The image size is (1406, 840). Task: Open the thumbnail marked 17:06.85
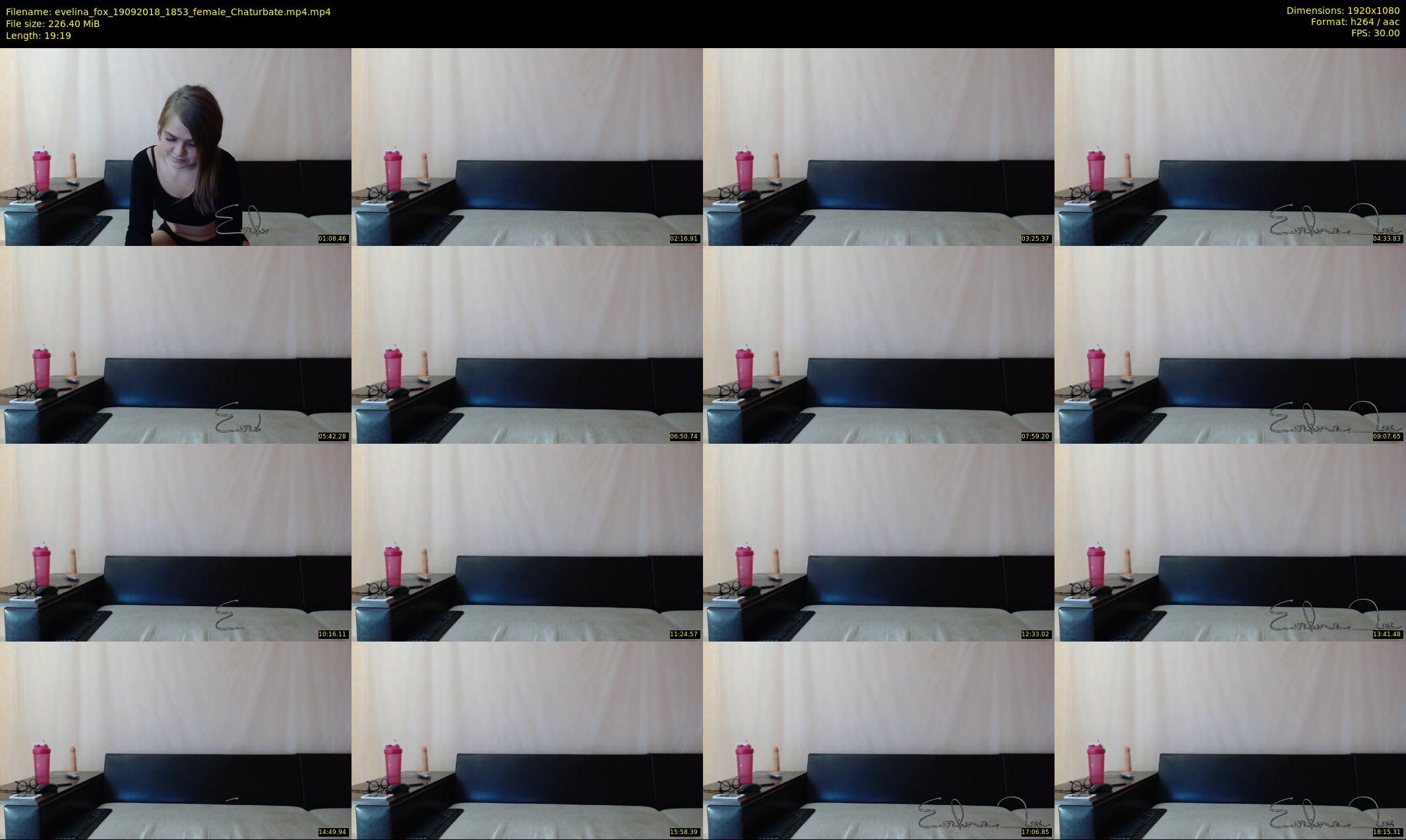[x=878, y=740]
